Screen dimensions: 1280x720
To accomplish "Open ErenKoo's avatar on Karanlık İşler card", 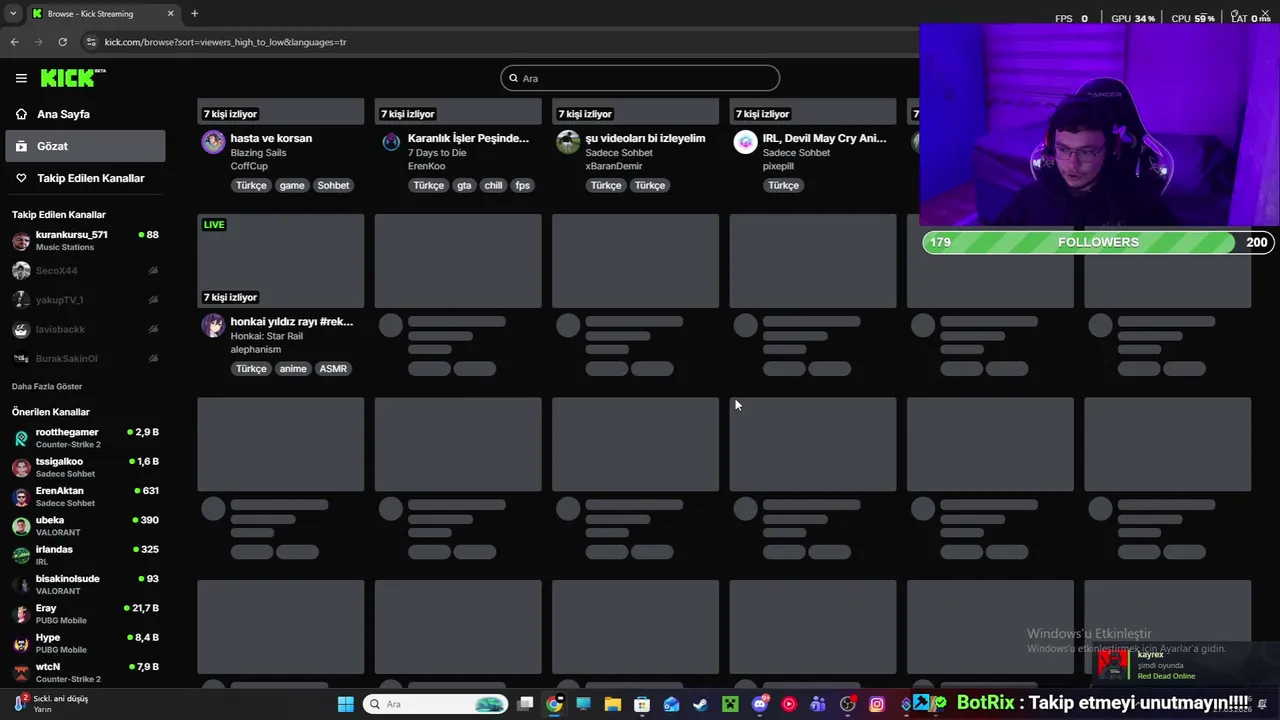I will pos(391,142).
